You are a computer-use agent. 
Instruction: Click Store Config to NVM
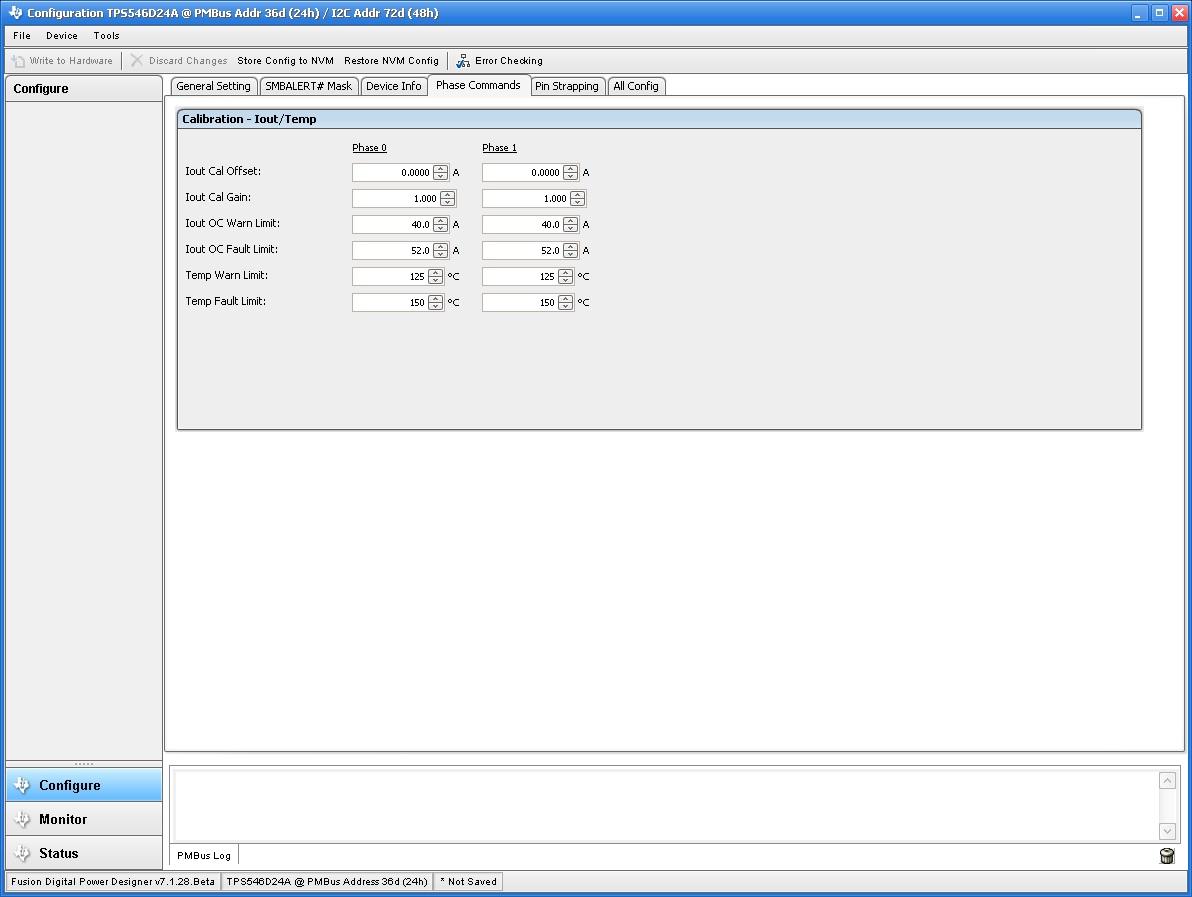click(285, 60)
